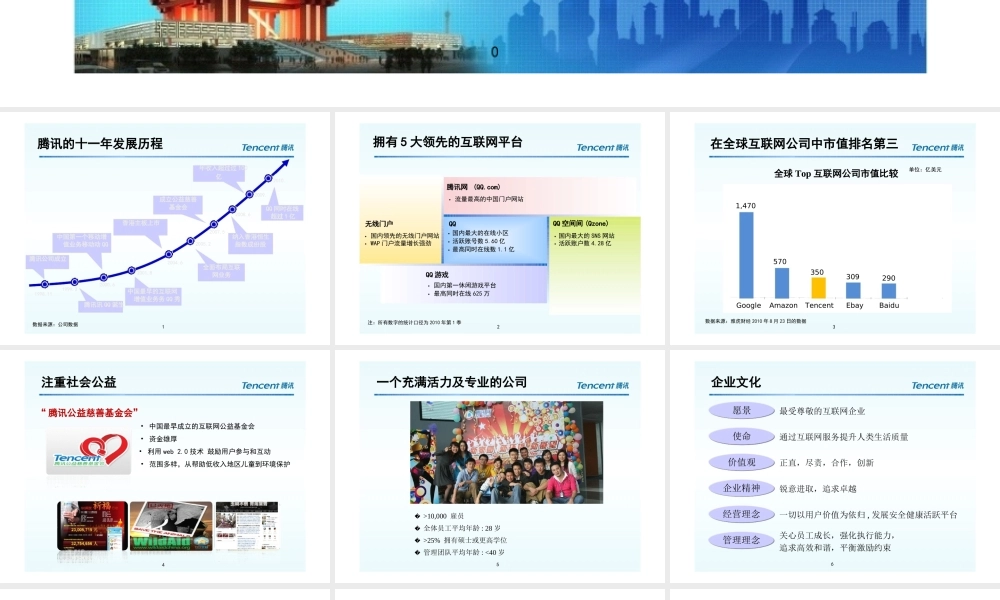Click the text 全体员工平均年龄：28岁
This screenshot has width=1000, height=600.
tap(462, 529)
